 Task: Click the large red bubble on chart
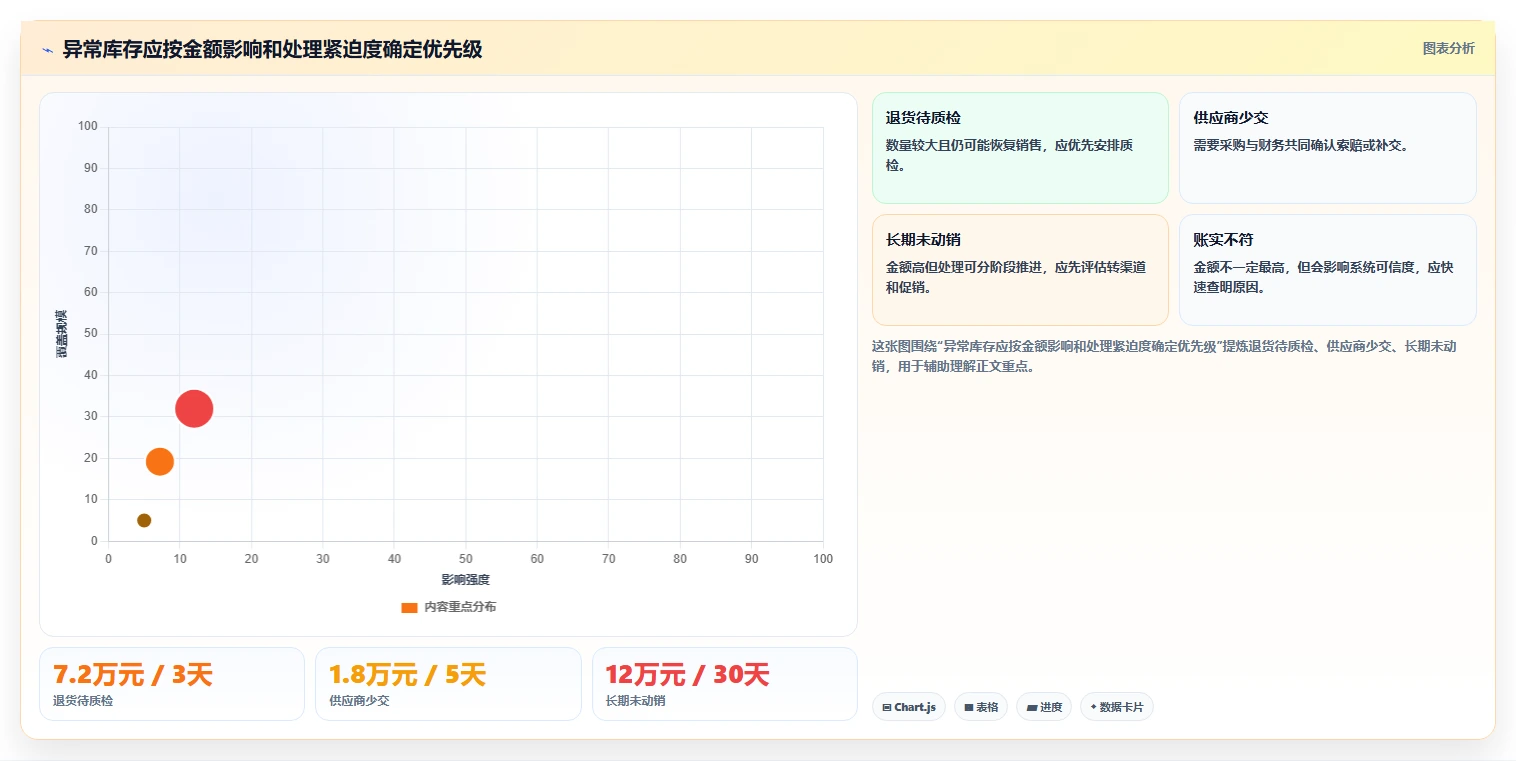[x=194, y=408]
